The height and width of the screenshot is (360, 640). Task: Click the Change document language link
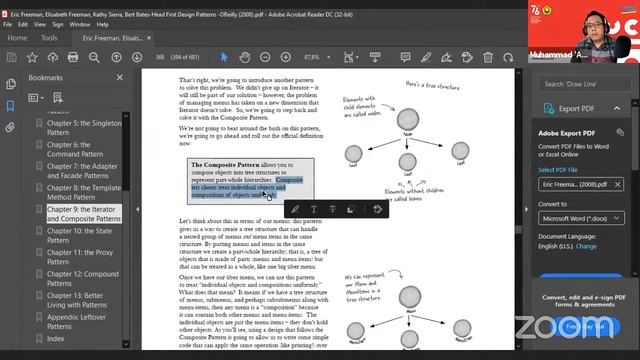click(x=586, y=246)
